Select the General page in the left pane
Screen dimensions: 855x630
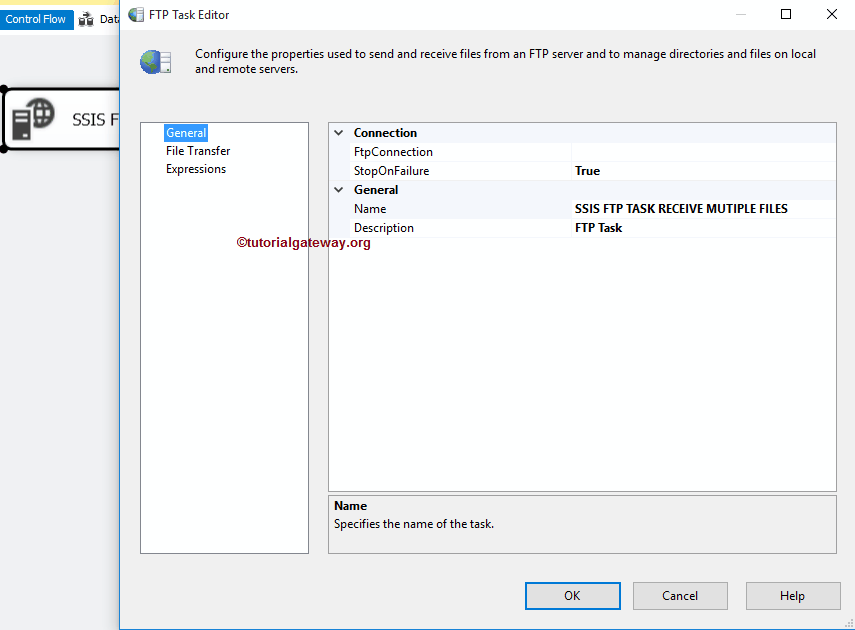[x=186, y=132]
